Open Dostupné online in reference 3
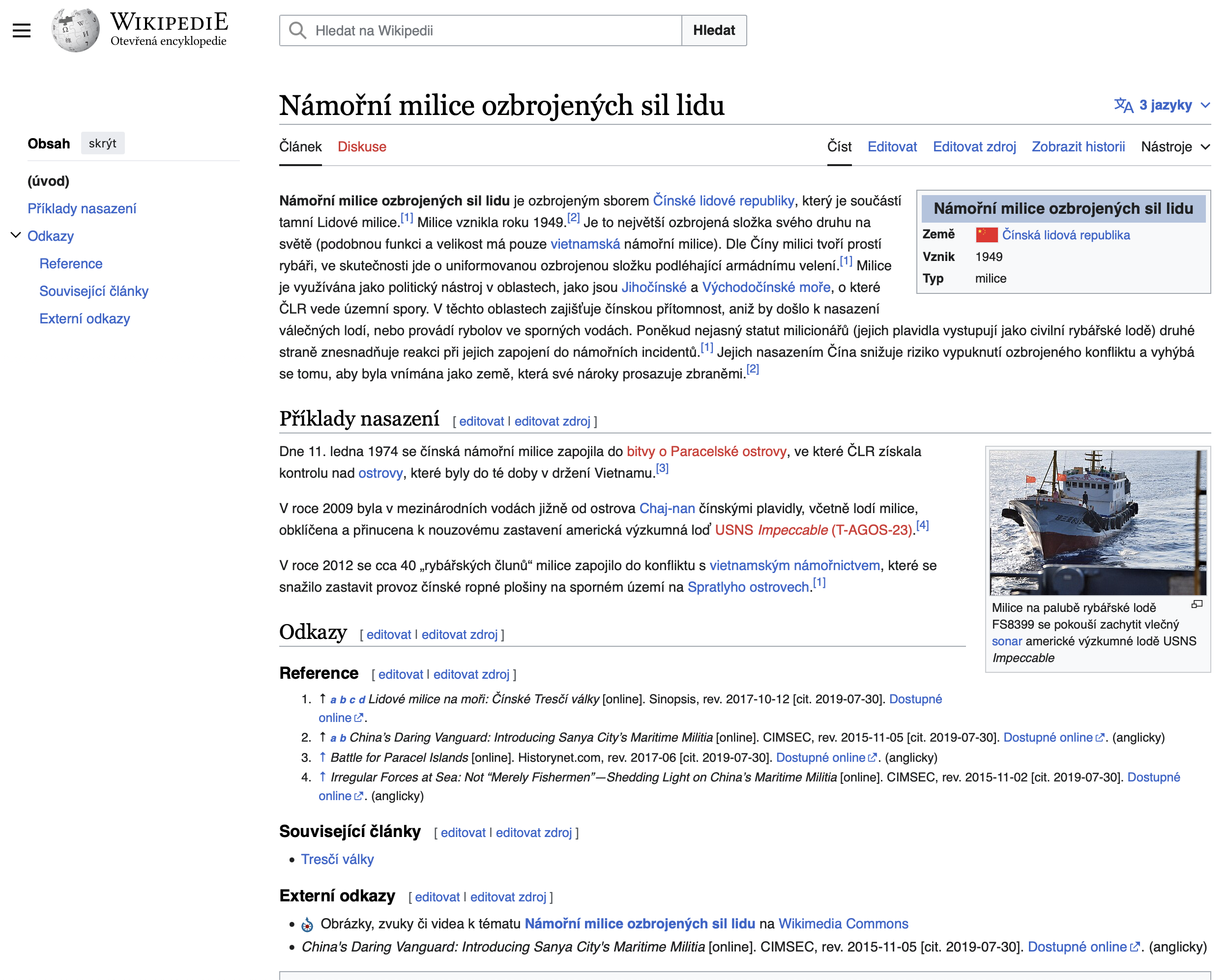The height and width of the screenshot is (980, 1228). [826, 757]
